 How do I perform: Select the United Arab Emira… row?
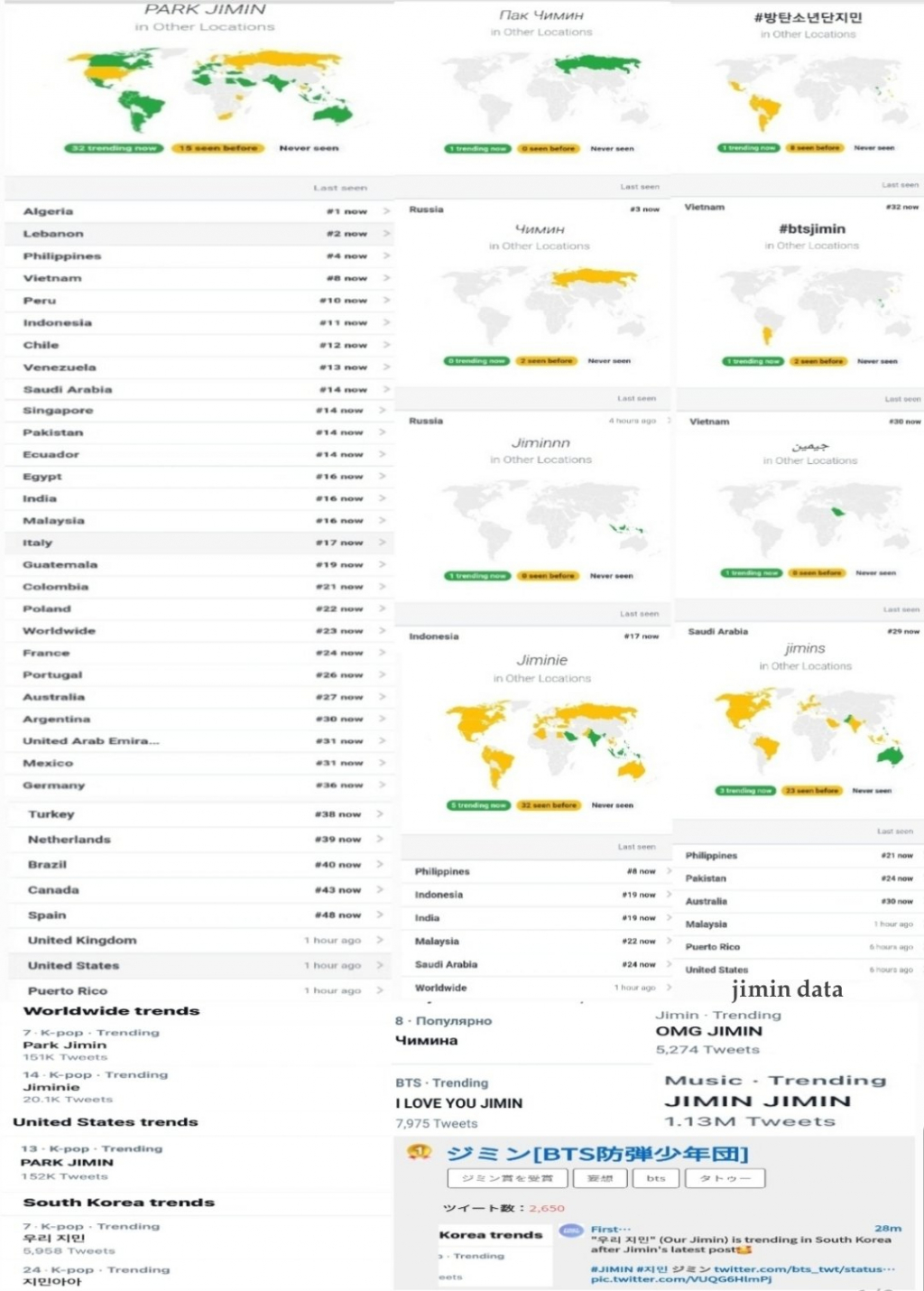199,741
